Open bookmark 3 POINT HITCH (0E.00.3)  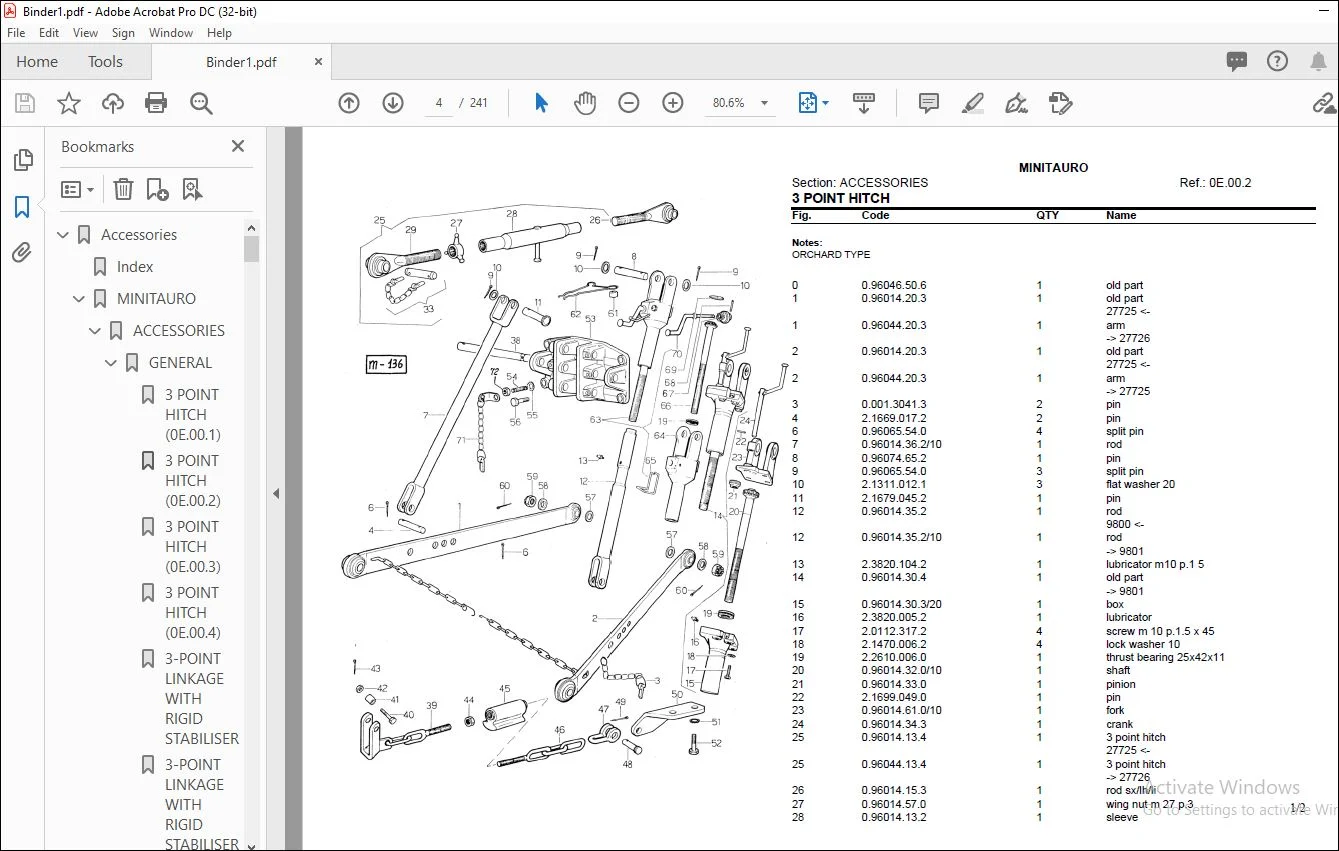tap(192, 546)
